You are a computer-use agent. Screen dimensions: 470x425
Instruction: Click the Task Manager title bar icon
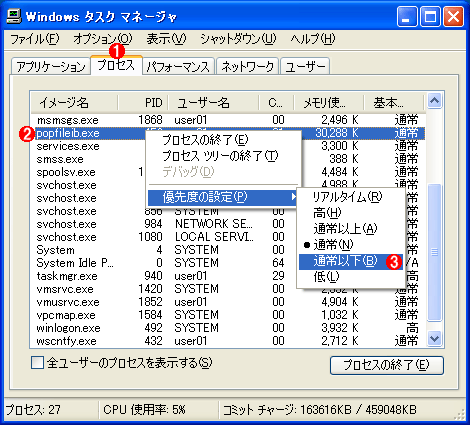tap(14, 16)
